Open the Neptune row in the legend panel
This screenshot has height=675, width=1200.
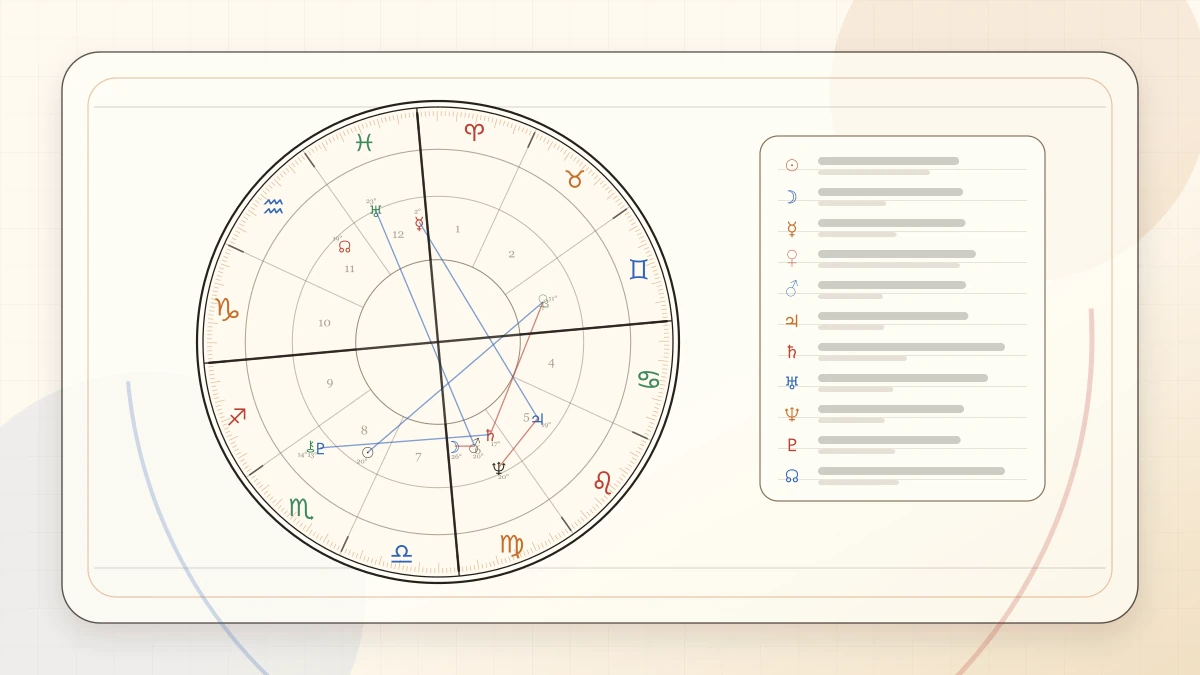point(903,413)
